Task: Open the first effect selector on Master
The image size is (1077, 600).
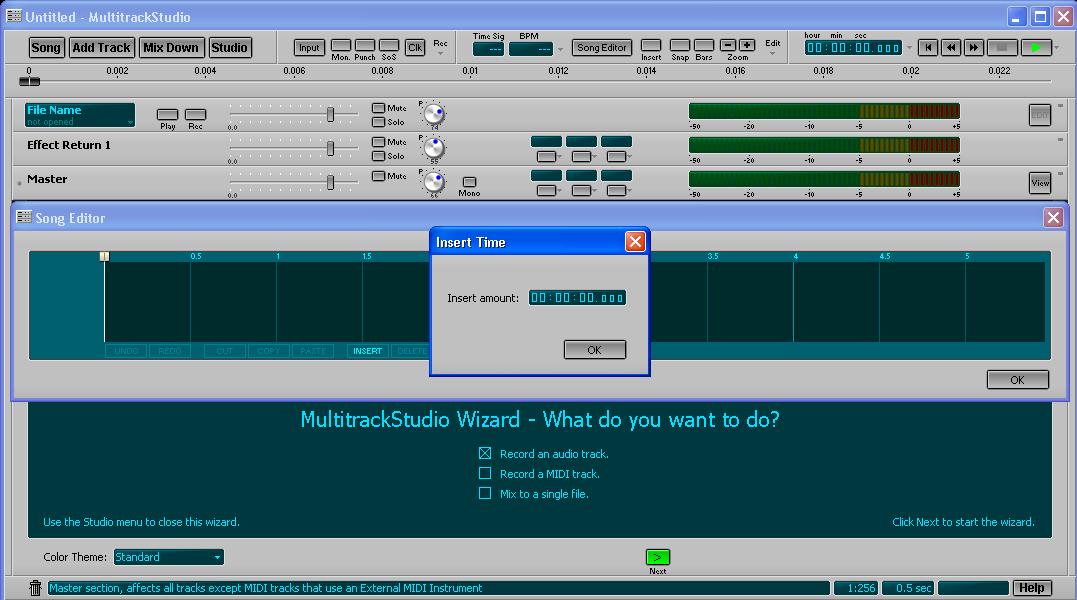Action: pos(547,190)
